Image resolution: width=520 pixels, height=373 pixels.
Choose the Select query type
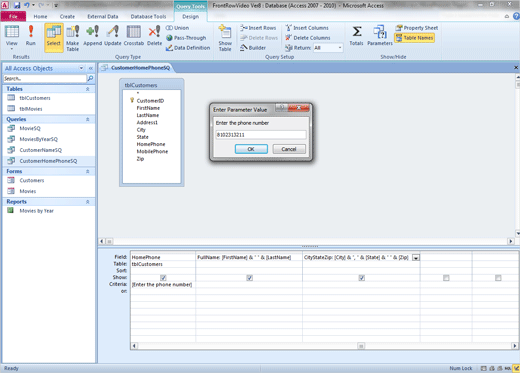point(54,37)
